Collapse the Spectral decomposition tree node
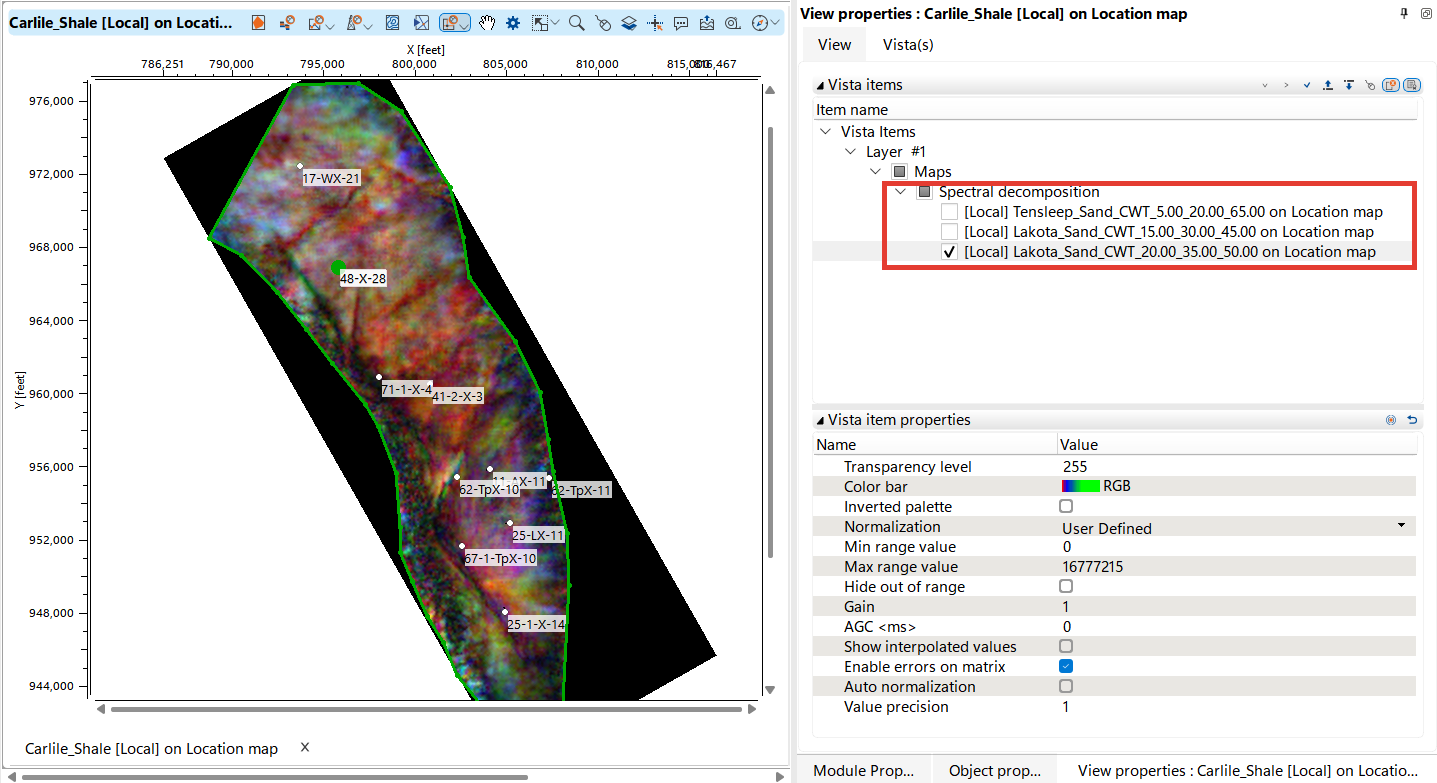Viewport: 1437px width, 783px height. pos(898,191)
